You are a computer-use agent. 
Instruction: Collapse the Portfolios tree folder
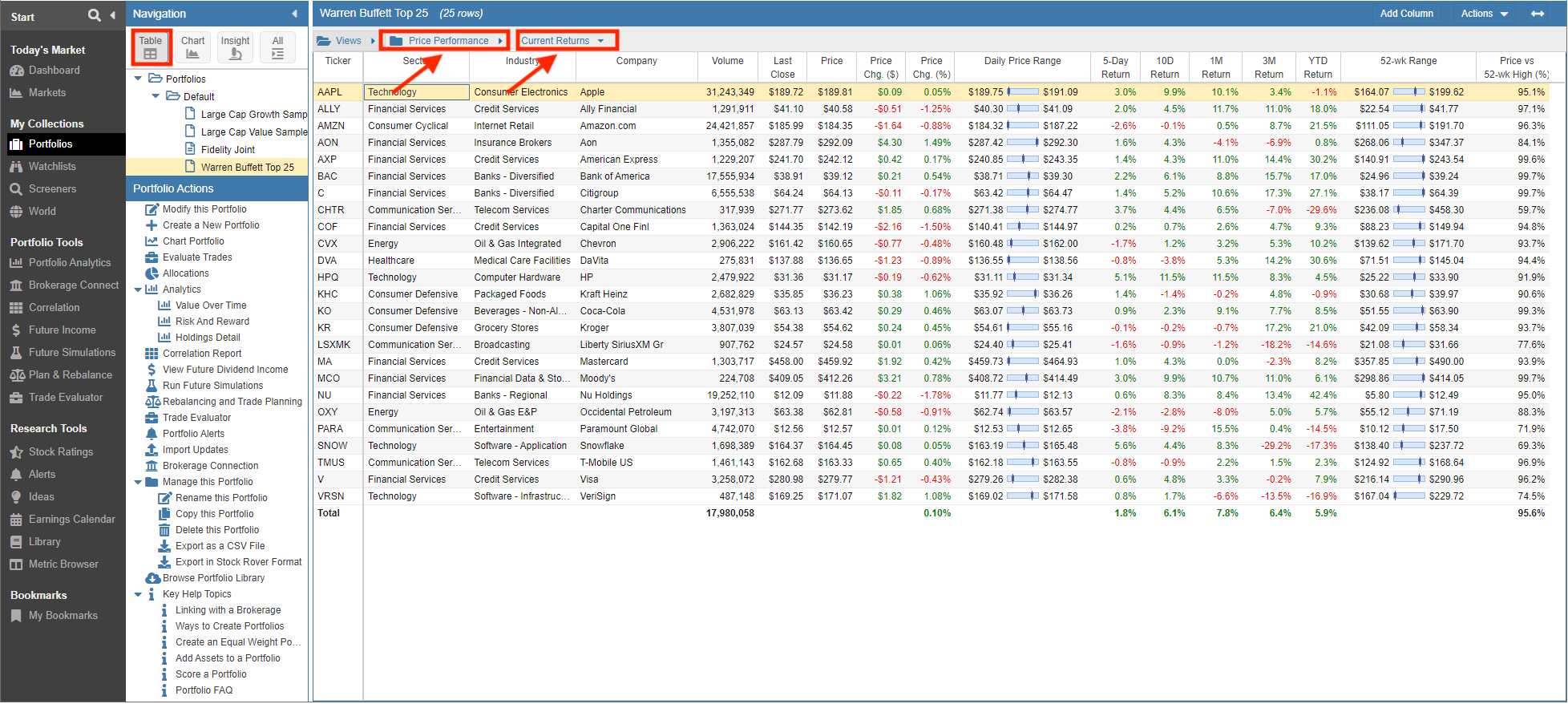coord(139,79)
